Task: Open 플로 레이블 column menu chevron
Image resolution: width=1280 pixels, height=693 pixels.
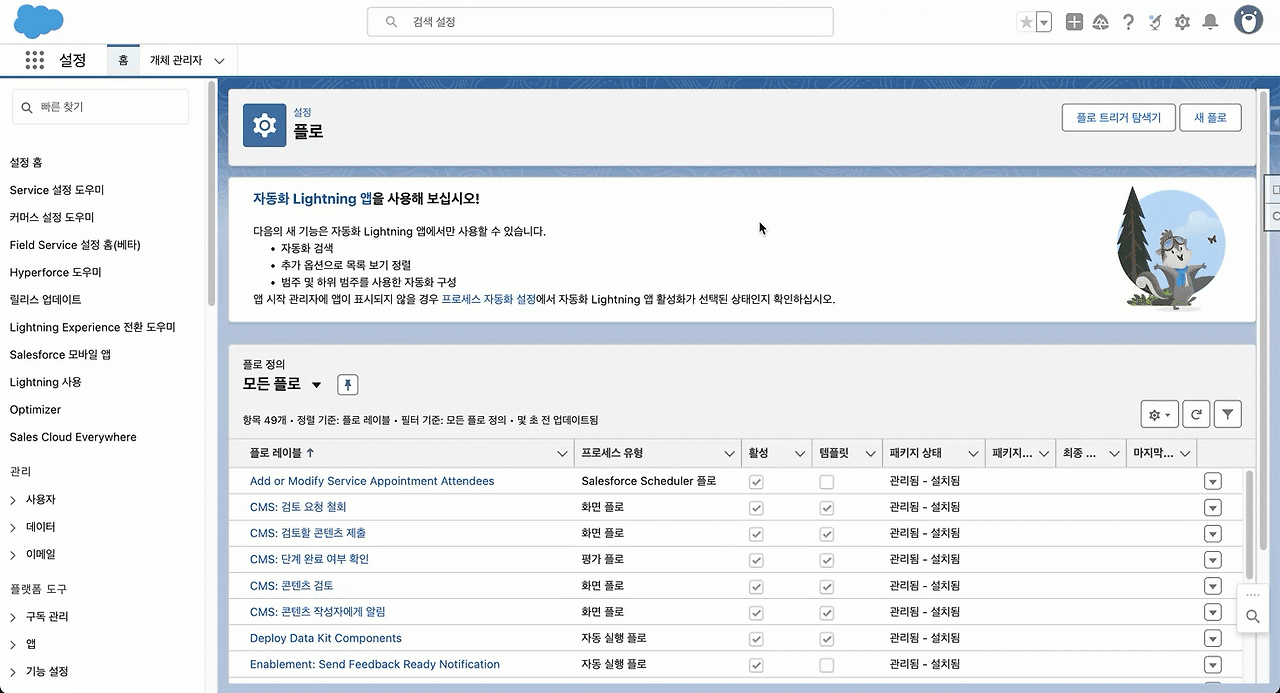Action: (562, 454)
